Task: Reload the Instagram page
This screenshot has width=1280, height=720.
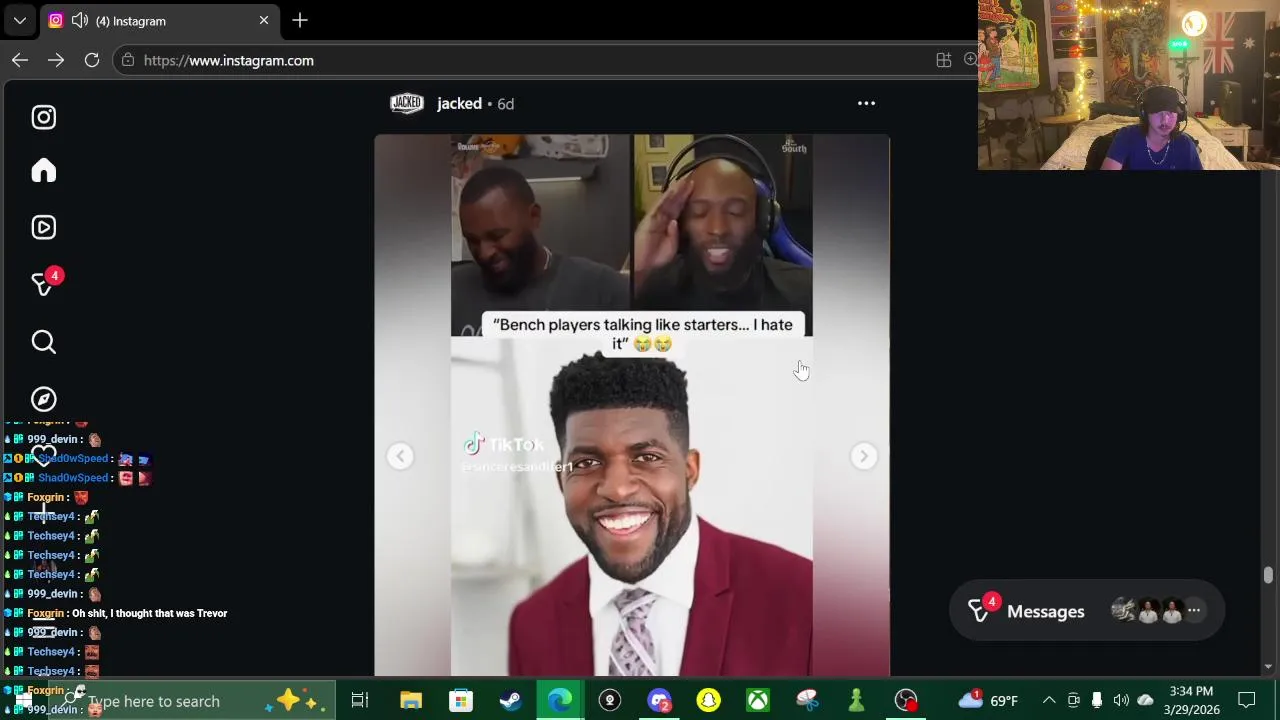Action: coord(92,60)
